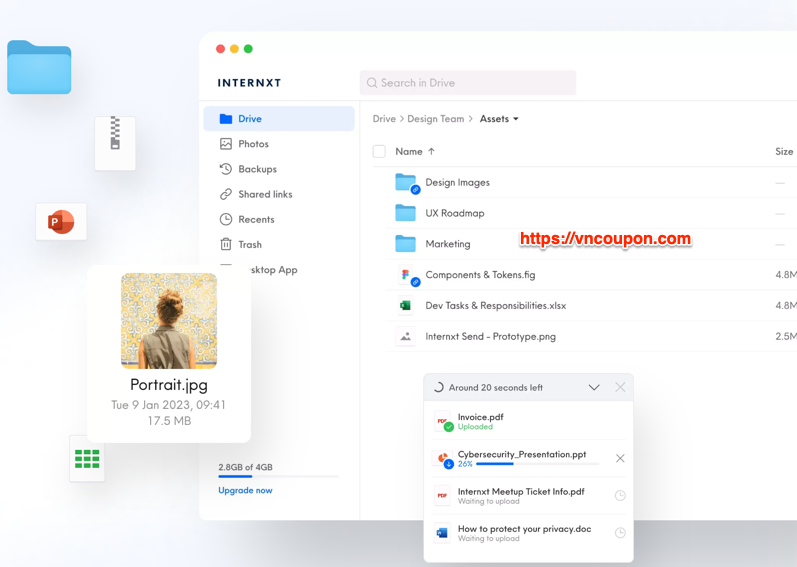Click the INTERNXT logo
The width and height of the screenshot is (797, 567).
(x=250, y=83)
